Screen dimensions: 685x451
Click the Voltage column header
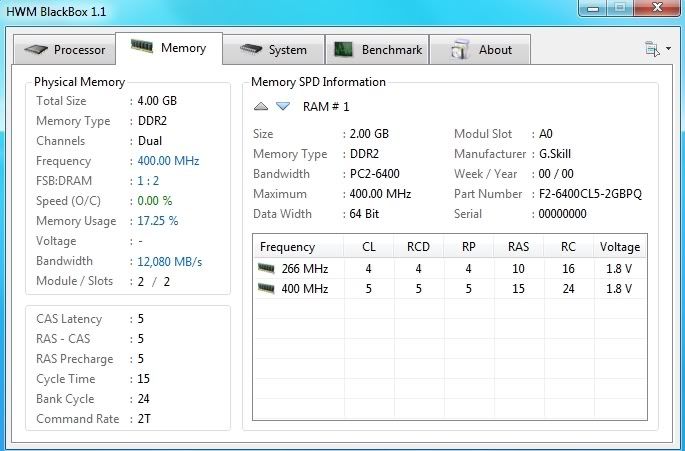tap(620, 247)
